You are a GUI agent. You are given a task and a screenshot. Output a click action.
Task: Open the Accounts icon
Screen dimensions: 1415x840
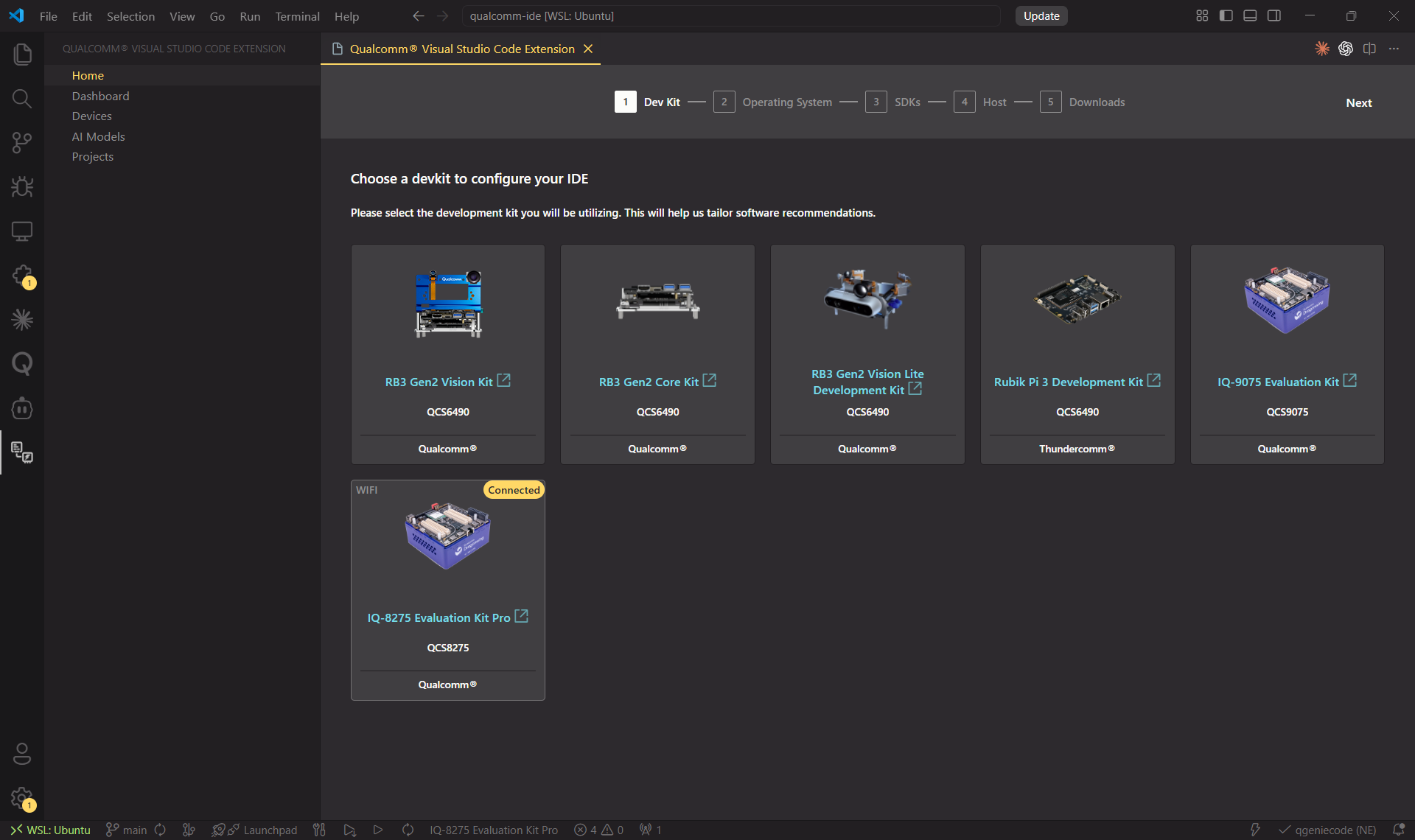pos(22,753)
